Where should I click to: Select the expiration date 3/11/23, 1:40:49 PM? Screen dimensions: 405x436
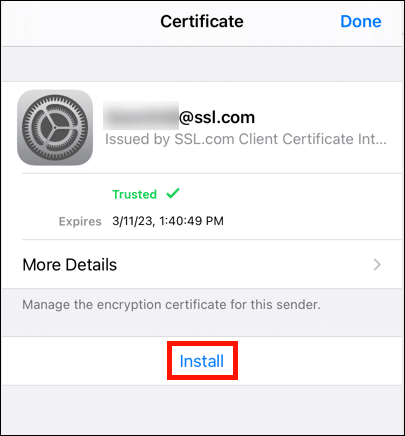coord(168,221)
